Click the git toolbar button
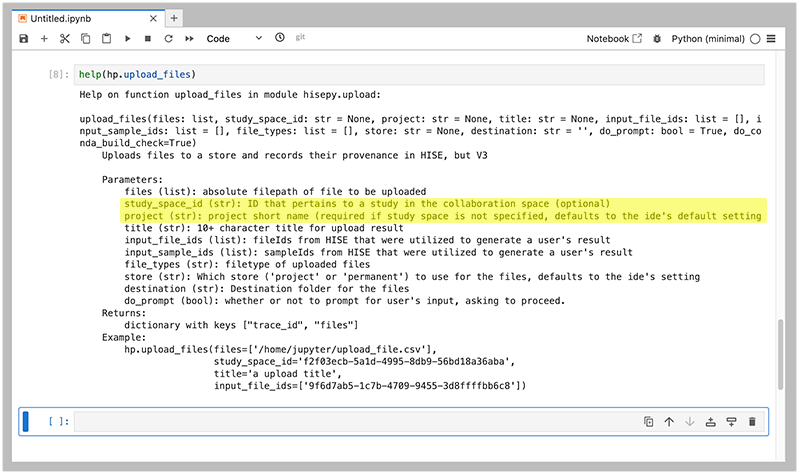 pyautogui.click(x=300, y=38)
